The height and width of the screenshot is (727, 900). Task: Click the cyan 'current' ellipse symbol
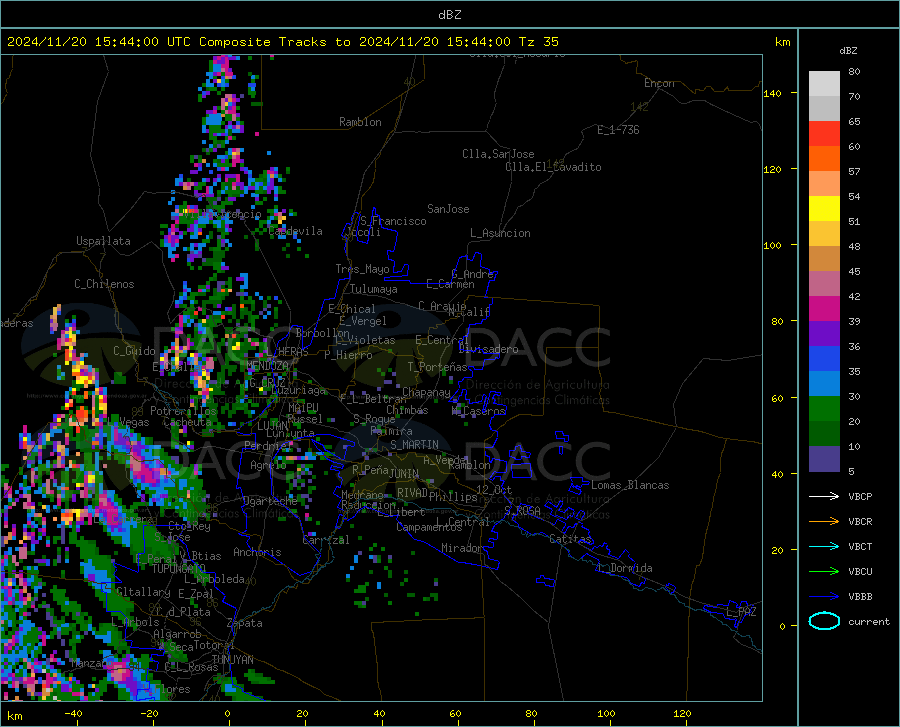(x=824, y=621)
